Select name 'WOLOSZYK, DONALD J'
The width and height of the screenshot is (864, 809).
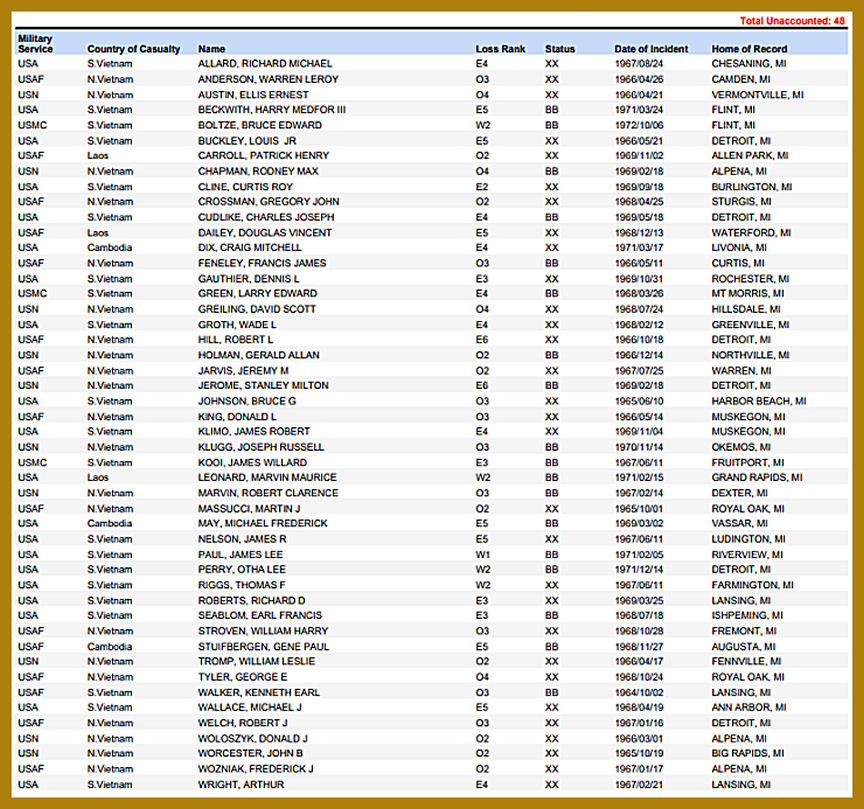[253, 738]
